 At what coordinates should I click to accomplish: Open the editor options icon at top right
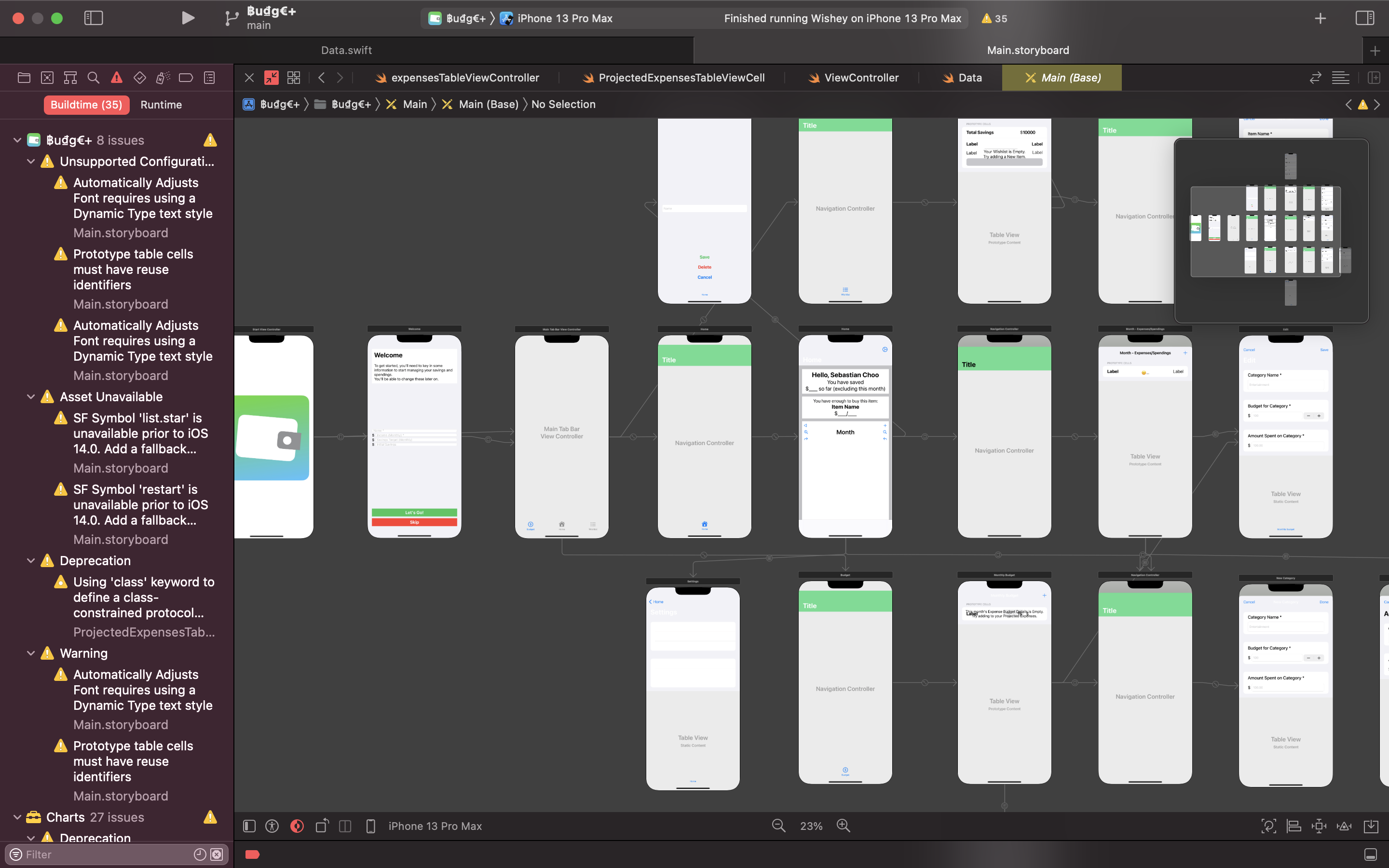coord(1341,78)
